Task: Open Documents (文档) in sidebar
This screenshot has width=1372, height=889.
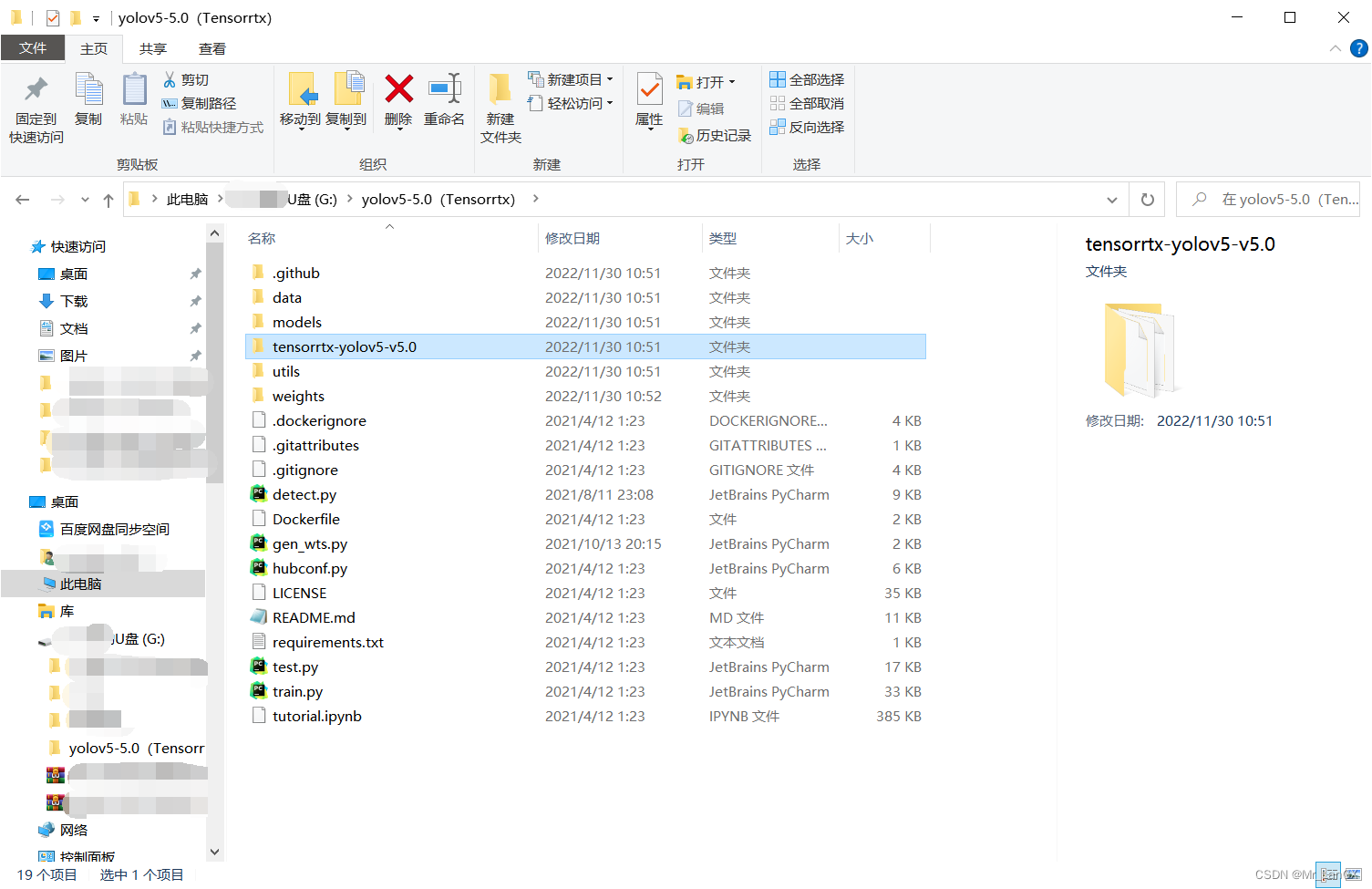Action: [x=64, y=329]
